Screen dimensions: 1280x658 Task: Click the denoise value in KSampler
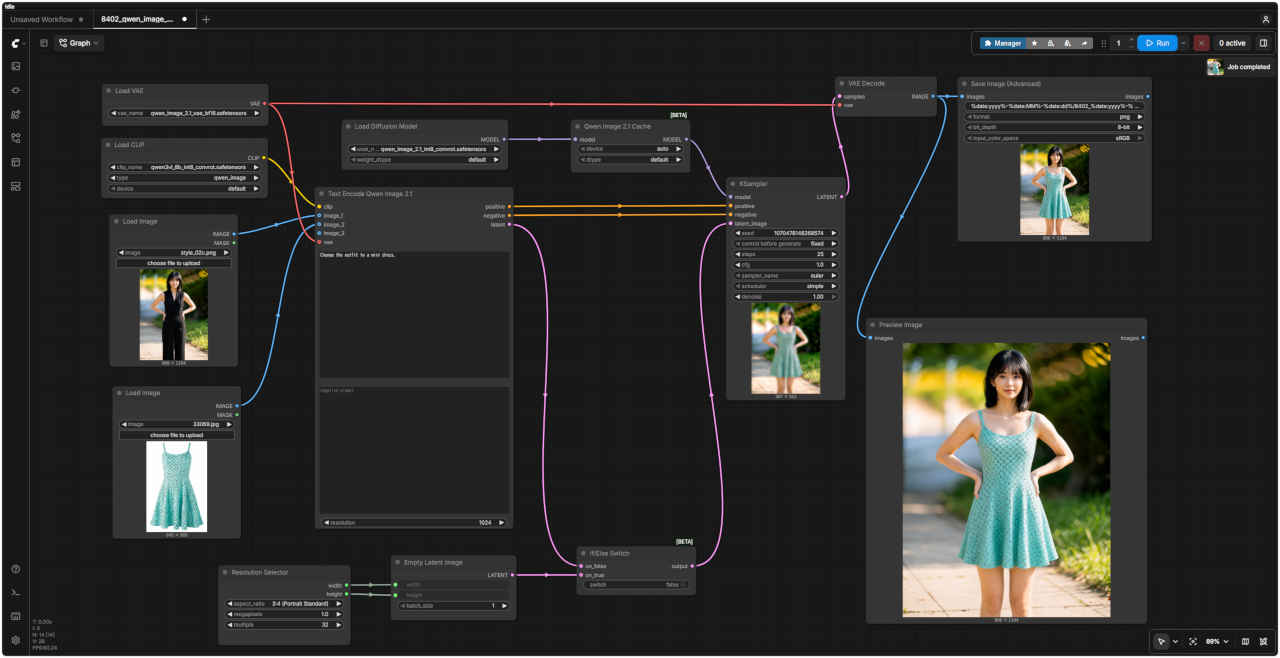point(787,297)
